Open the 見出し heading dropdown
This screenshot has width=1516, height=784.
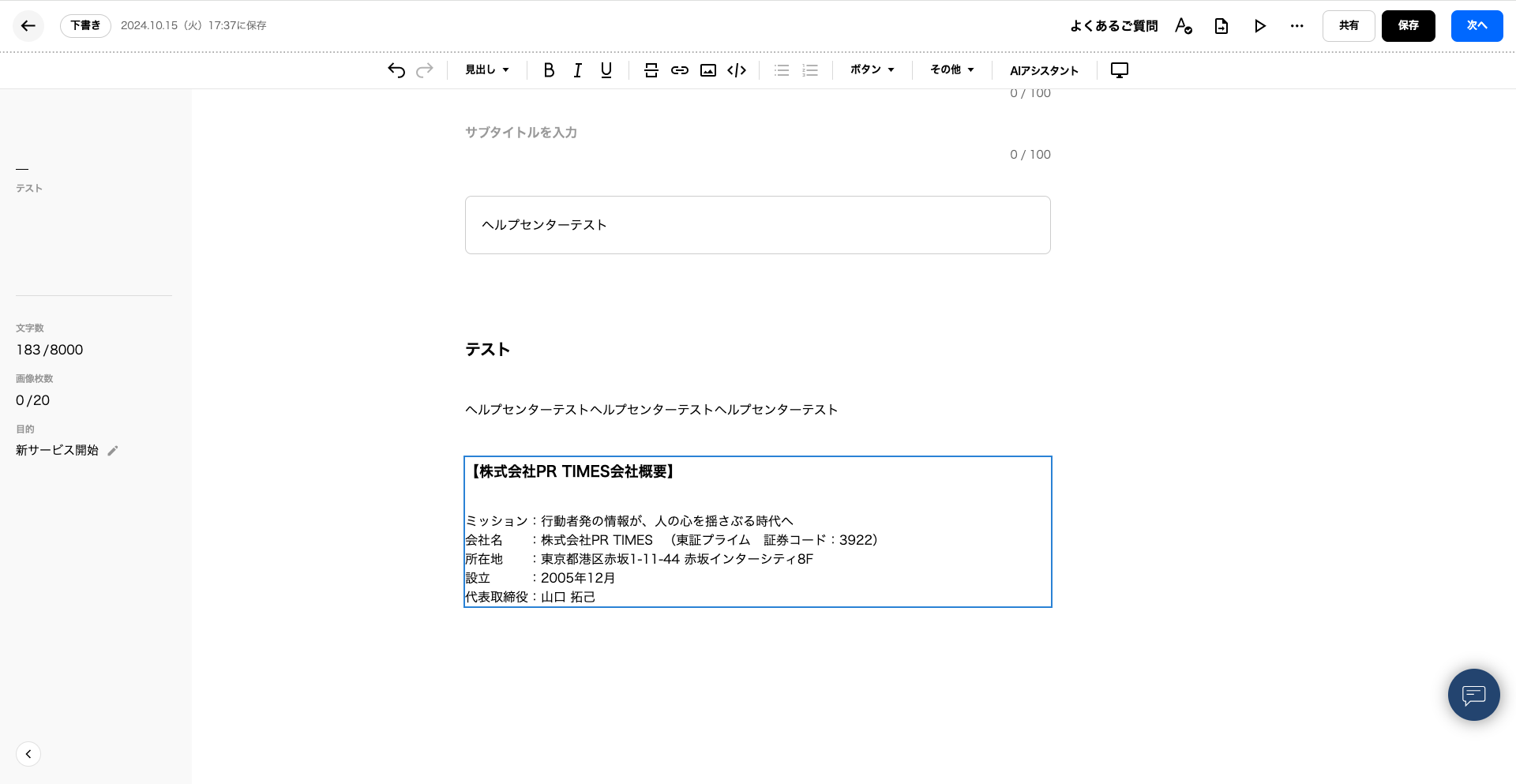pyautogui.click(x=486, y=70)
